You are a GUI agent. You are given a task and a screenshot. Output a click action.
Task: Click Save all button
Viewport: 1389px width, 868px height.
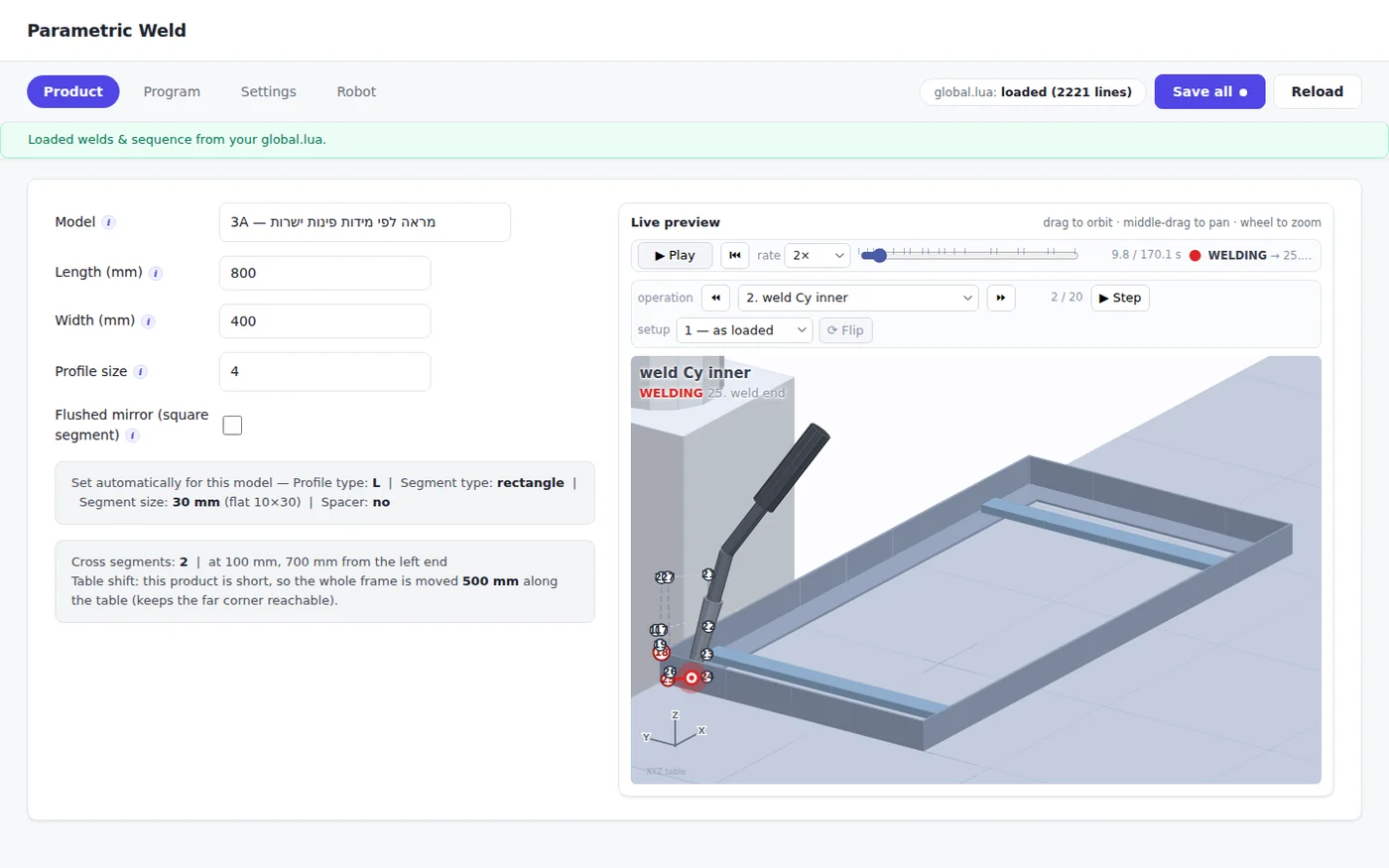point(1209,91)
